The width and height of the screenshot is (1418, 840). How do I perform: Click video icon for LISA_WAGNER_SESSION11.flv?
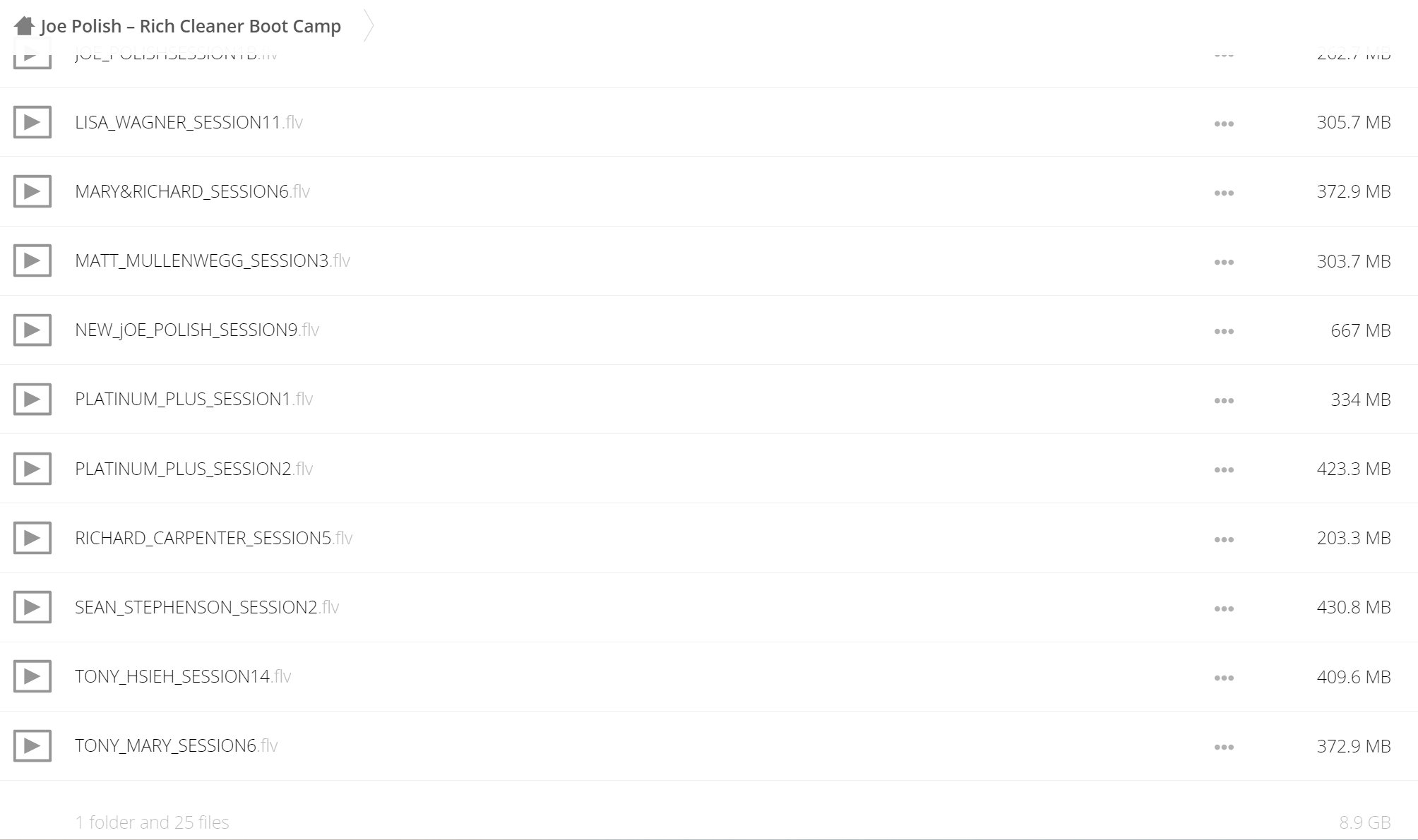click(32, 122)
